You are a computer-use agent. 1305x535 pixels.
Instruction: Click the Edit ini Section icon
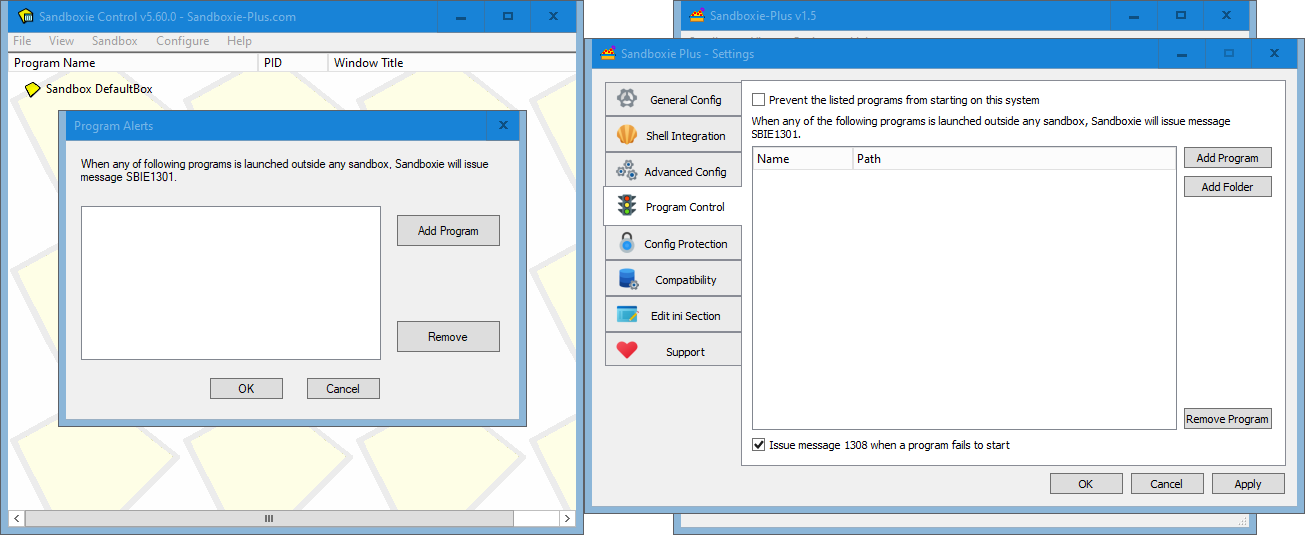(627, 315)
